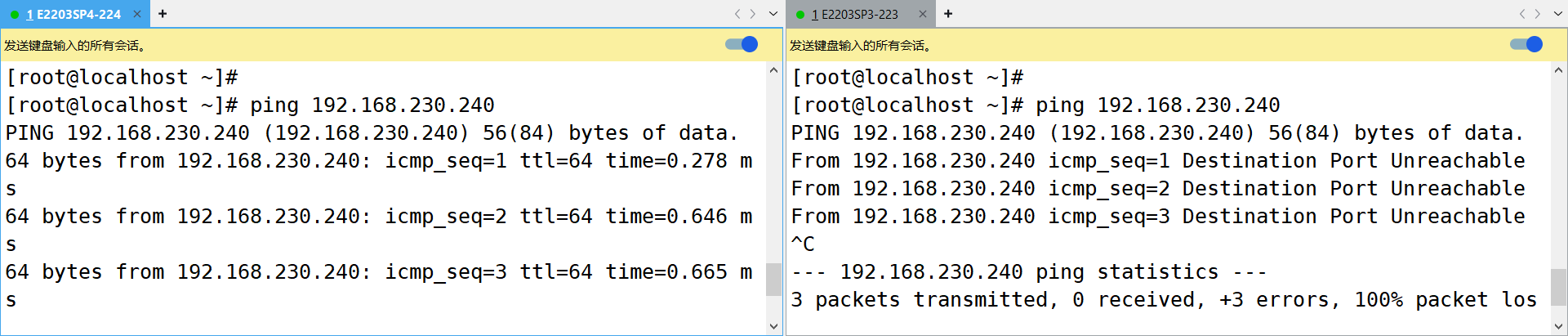Open the right pane tab list dropdown

point(1558,14)
